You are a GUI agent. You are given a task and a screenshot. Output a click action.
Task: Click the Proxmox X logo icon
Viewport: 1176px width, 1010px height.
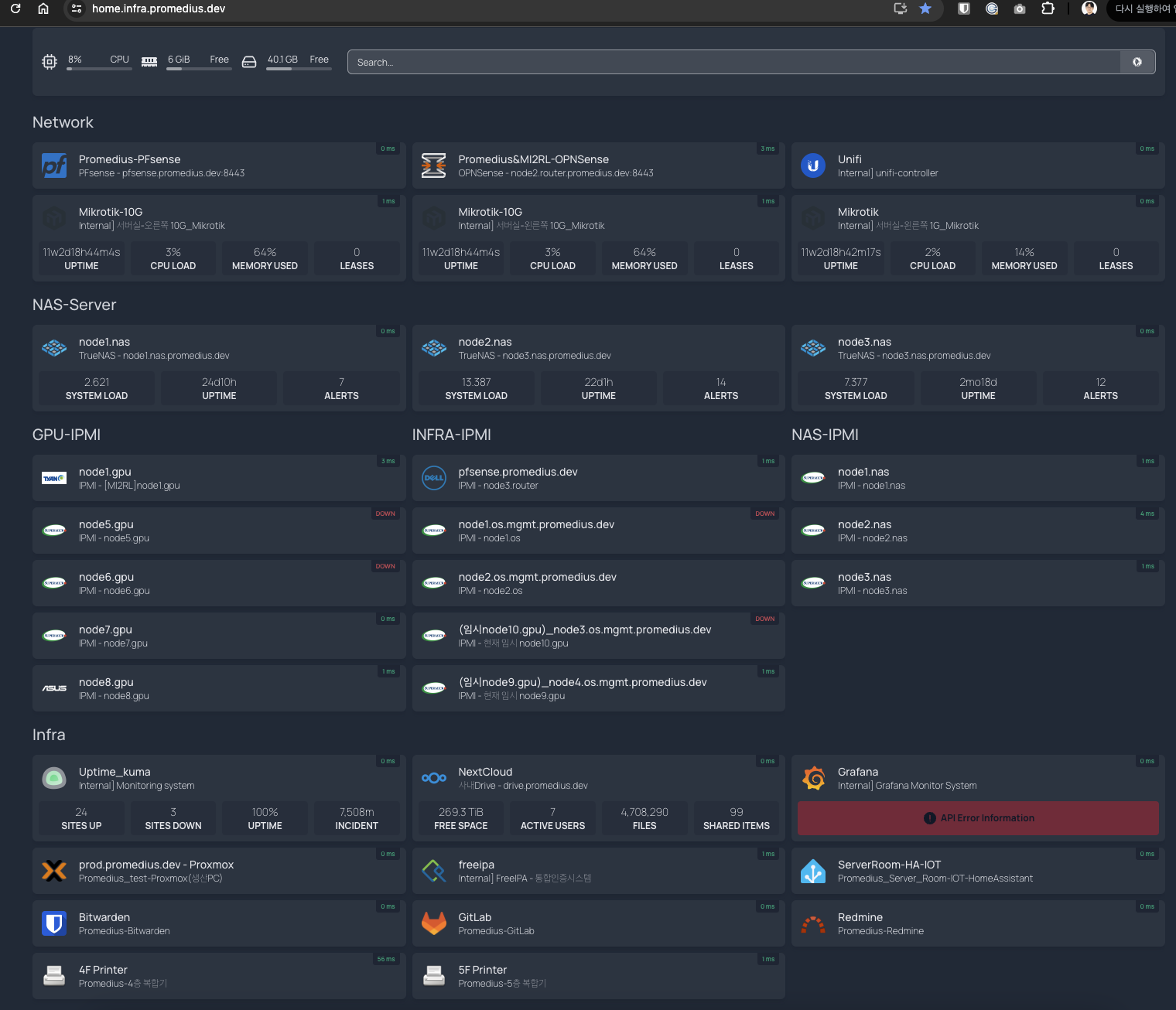point(54,871)
